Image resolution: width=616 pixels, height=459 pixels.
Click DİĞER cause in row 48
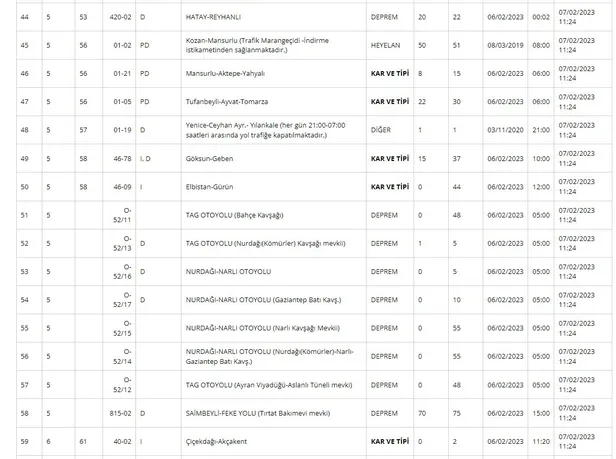[382, 130]
